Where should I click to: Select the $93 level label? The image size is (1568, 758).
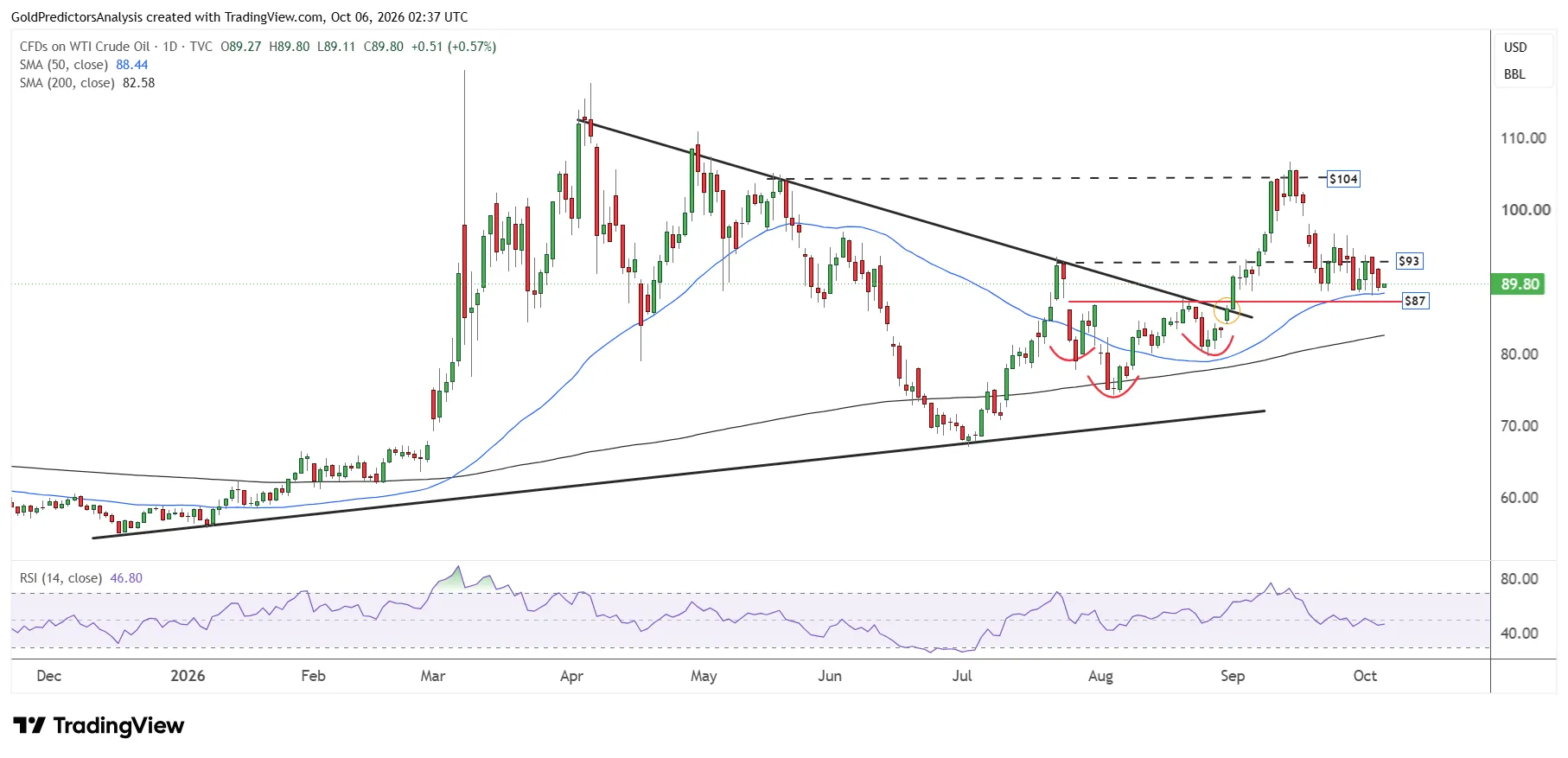1409,261
